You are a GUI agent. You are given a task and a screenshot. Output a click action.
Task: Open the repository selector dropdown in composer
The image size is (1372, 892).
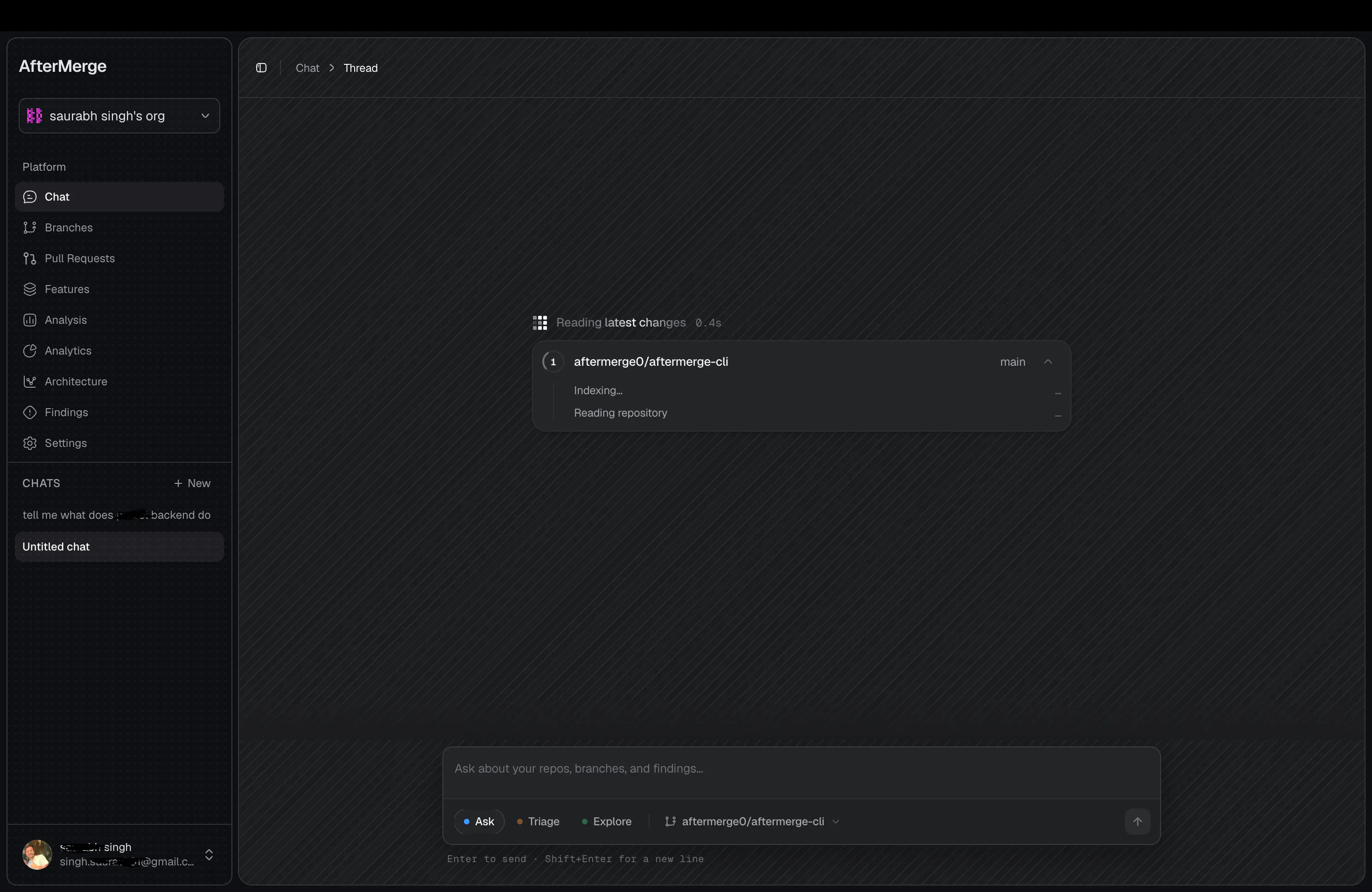(752, 822)
